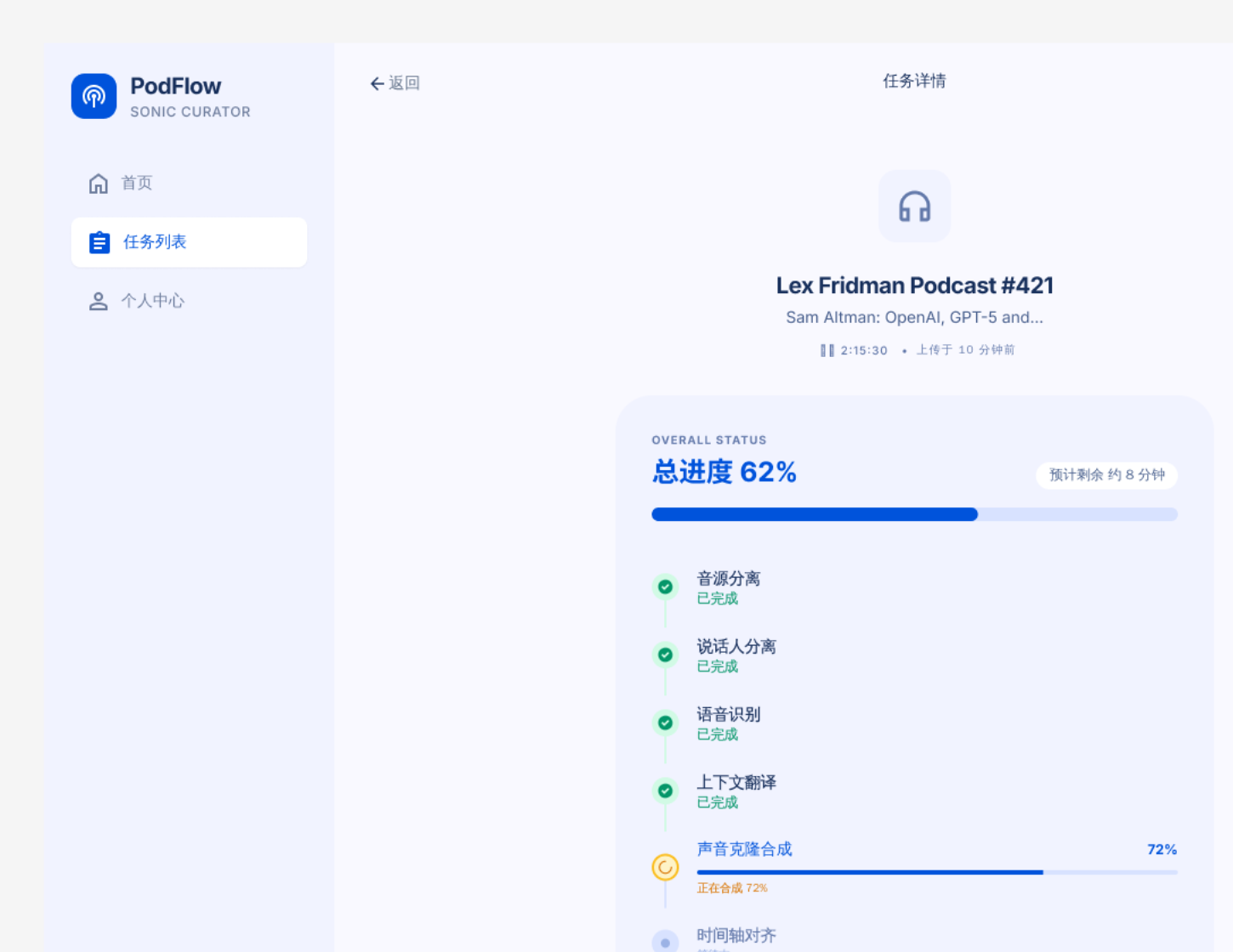Click the green check icon for 说话人分离

pyautogui.click(x=665, y=654)
